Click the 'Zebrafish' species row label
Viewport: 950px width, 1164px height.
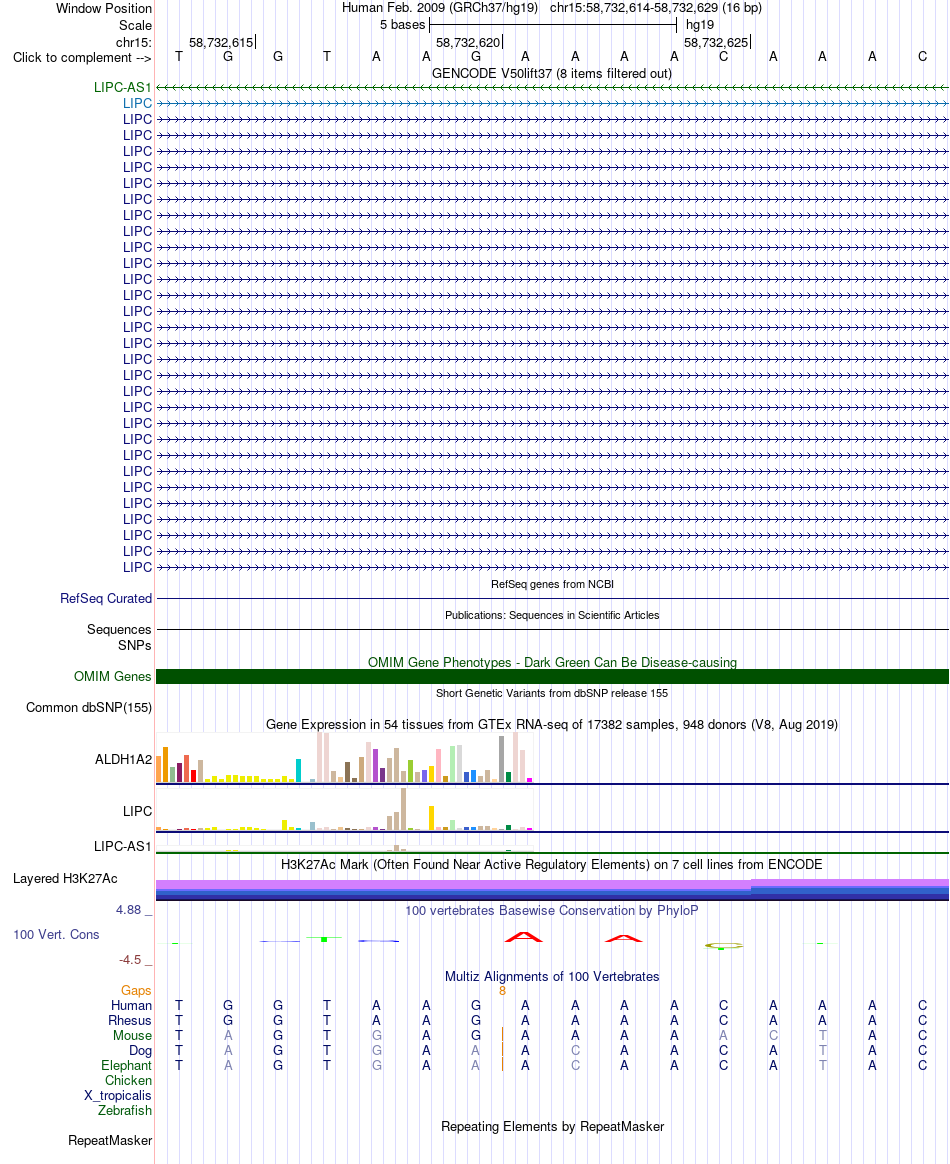pos(125,1111)
